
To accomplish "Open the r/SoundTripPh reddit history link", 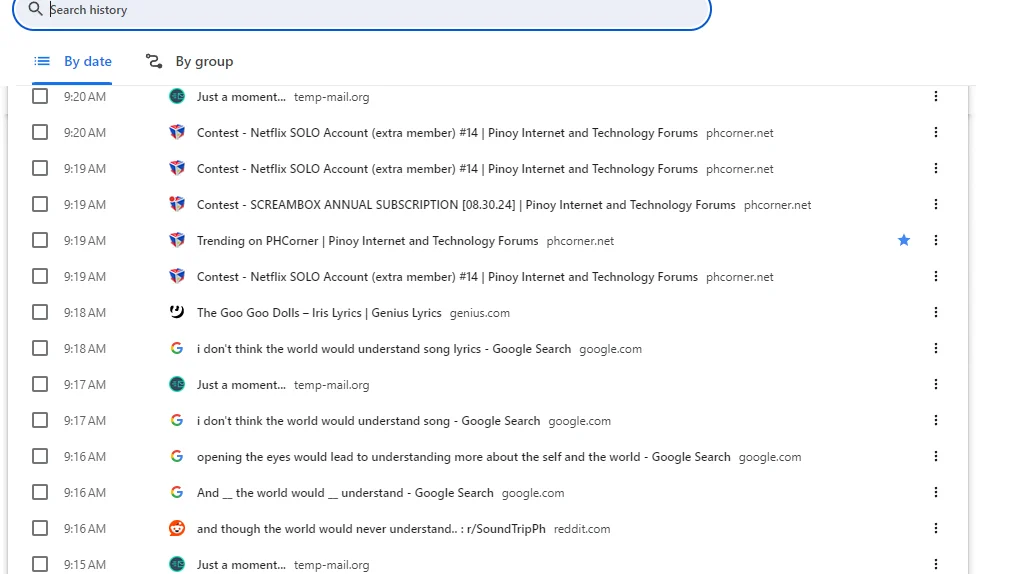I will point(371,529).
